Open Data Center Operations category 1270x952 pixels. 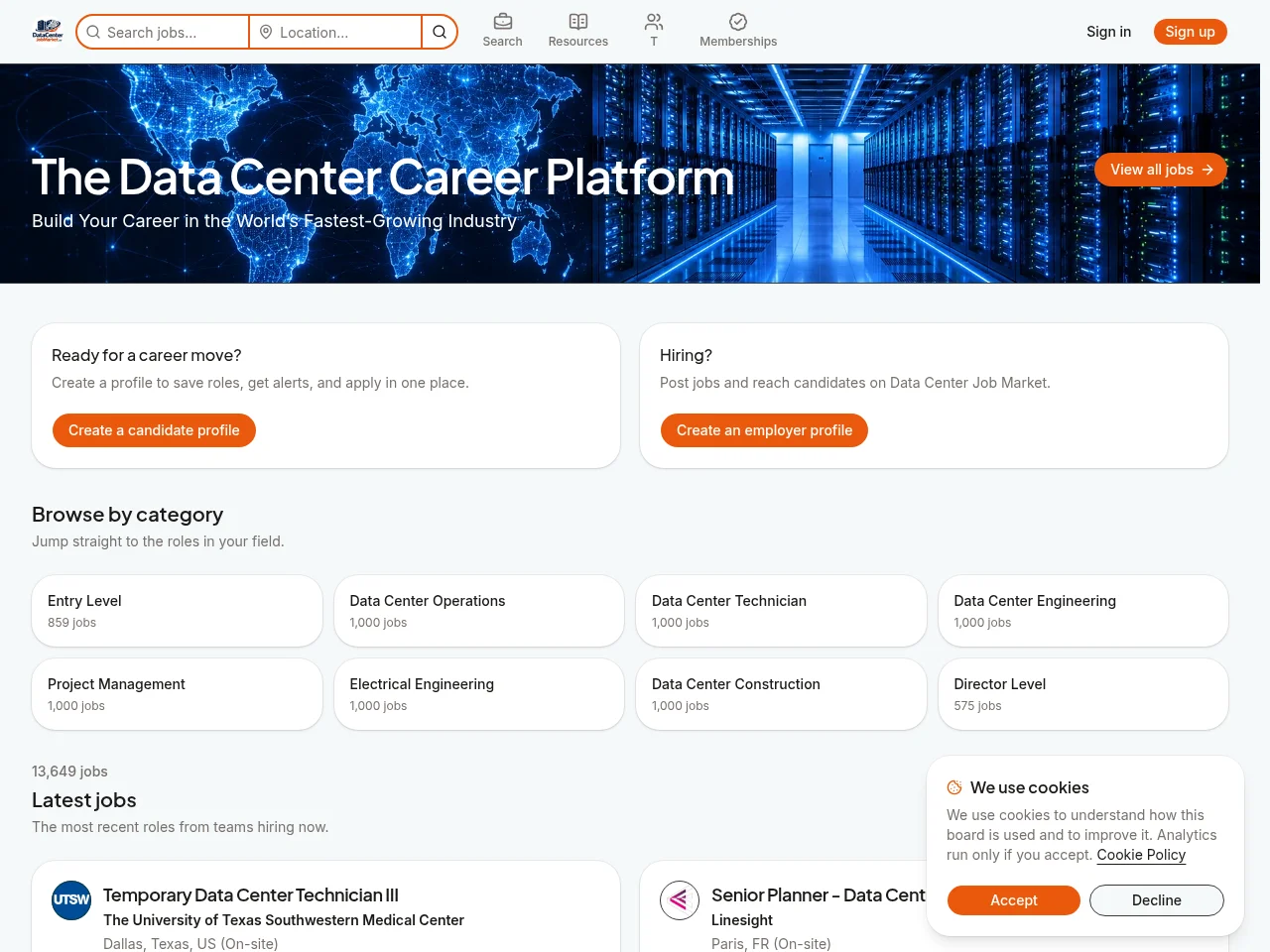pos(479,611)
